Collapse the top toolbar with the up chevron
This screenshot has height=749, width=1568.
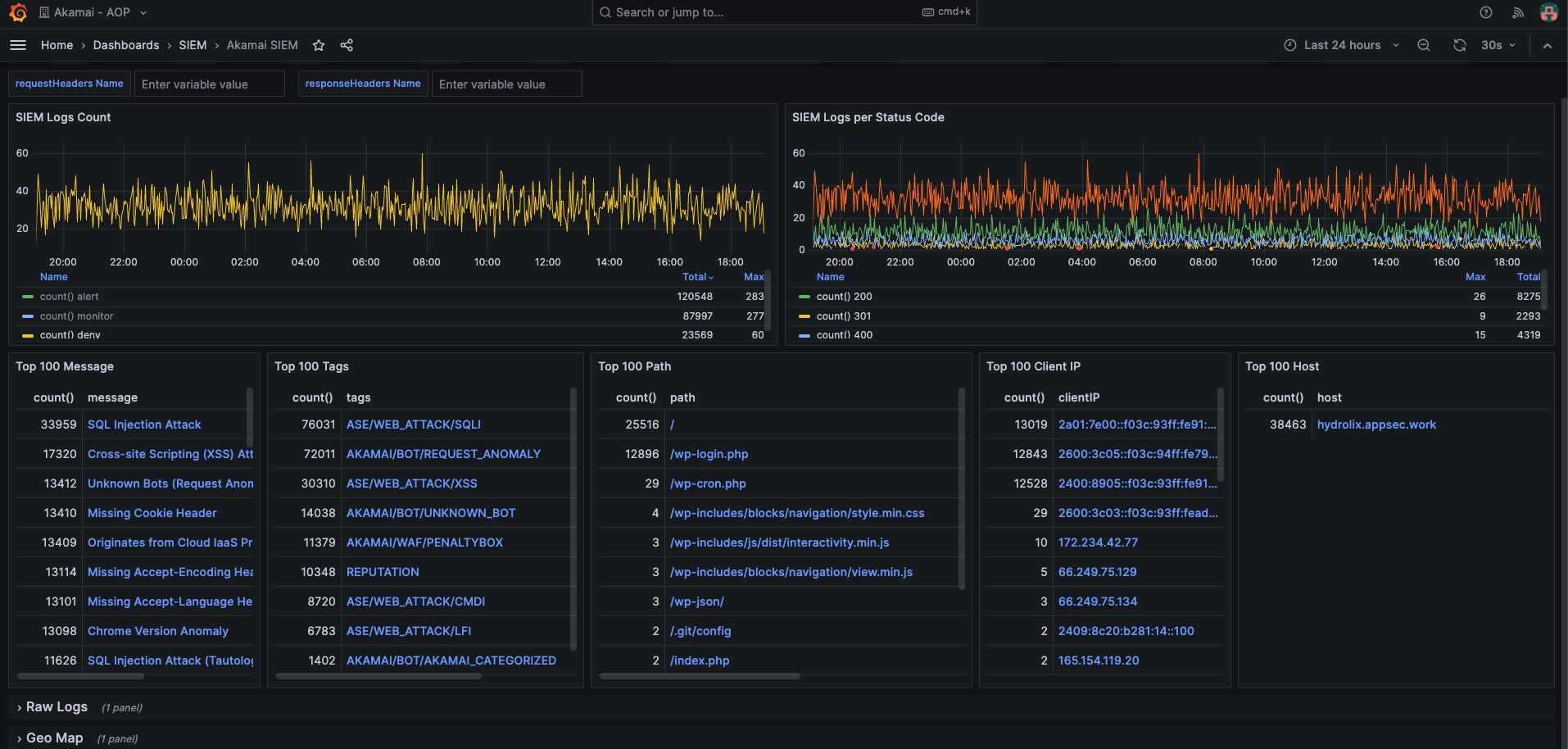point(1548,46)
